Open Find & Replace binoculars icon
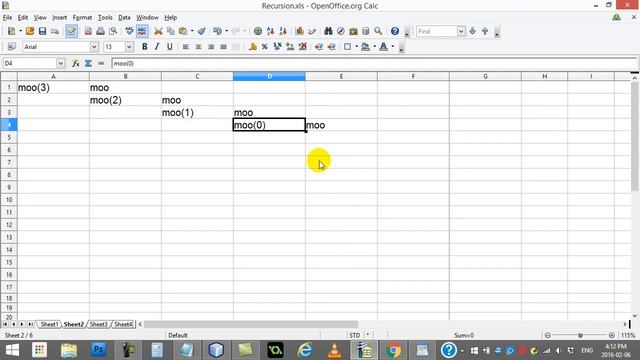 click(x=328, y=31)
